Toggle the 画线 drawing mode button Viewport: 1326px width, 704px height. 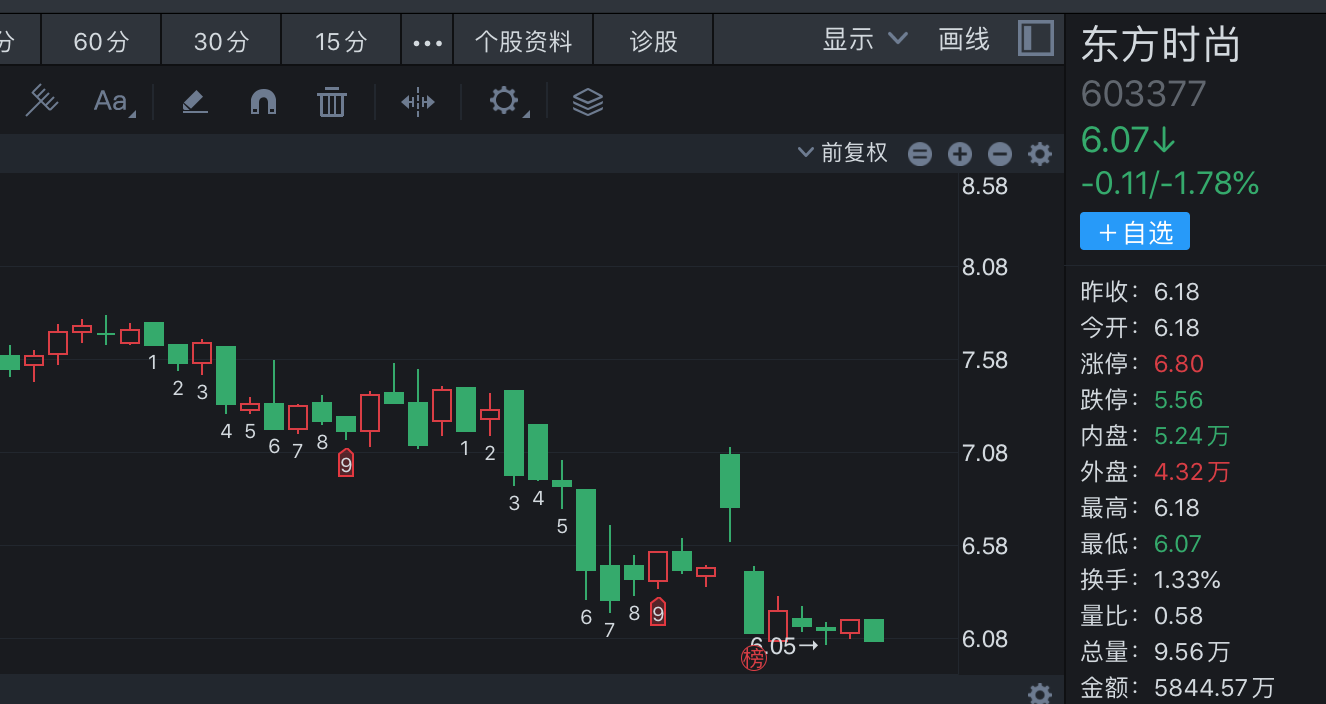point(964,40)
